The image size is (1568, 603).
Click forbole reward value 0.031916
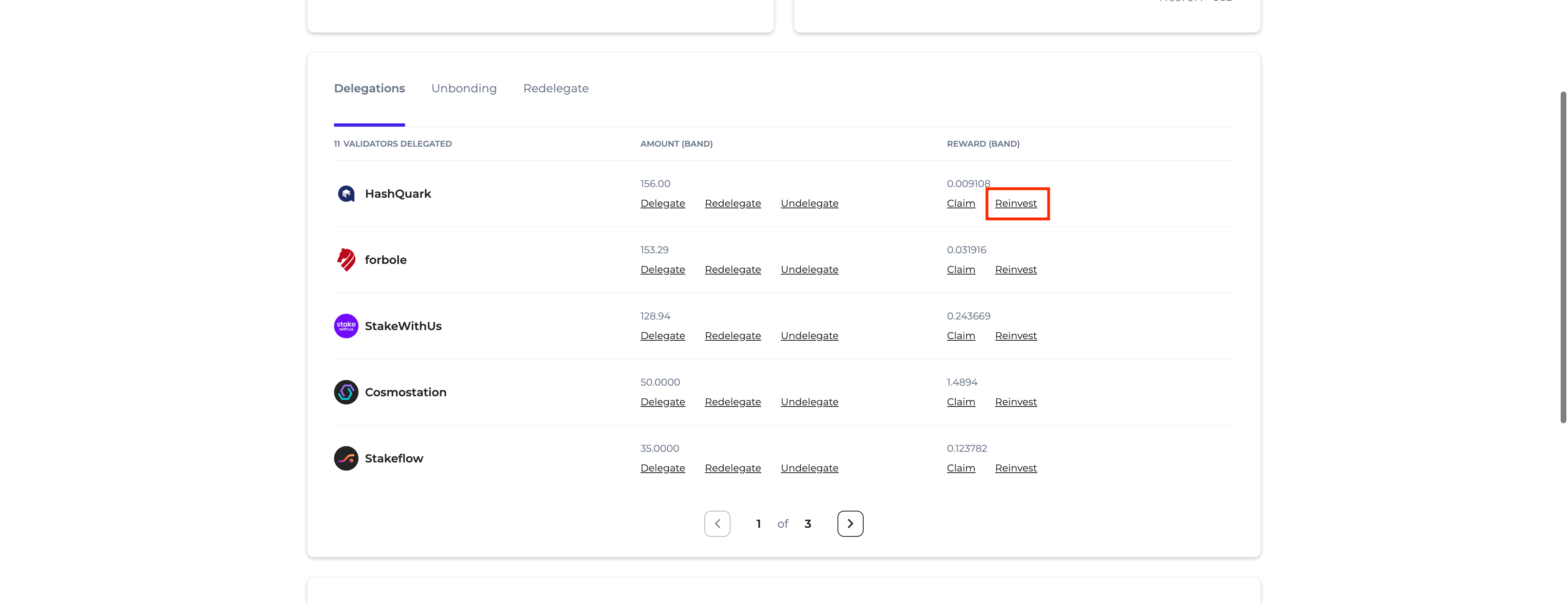click(967, 250)
